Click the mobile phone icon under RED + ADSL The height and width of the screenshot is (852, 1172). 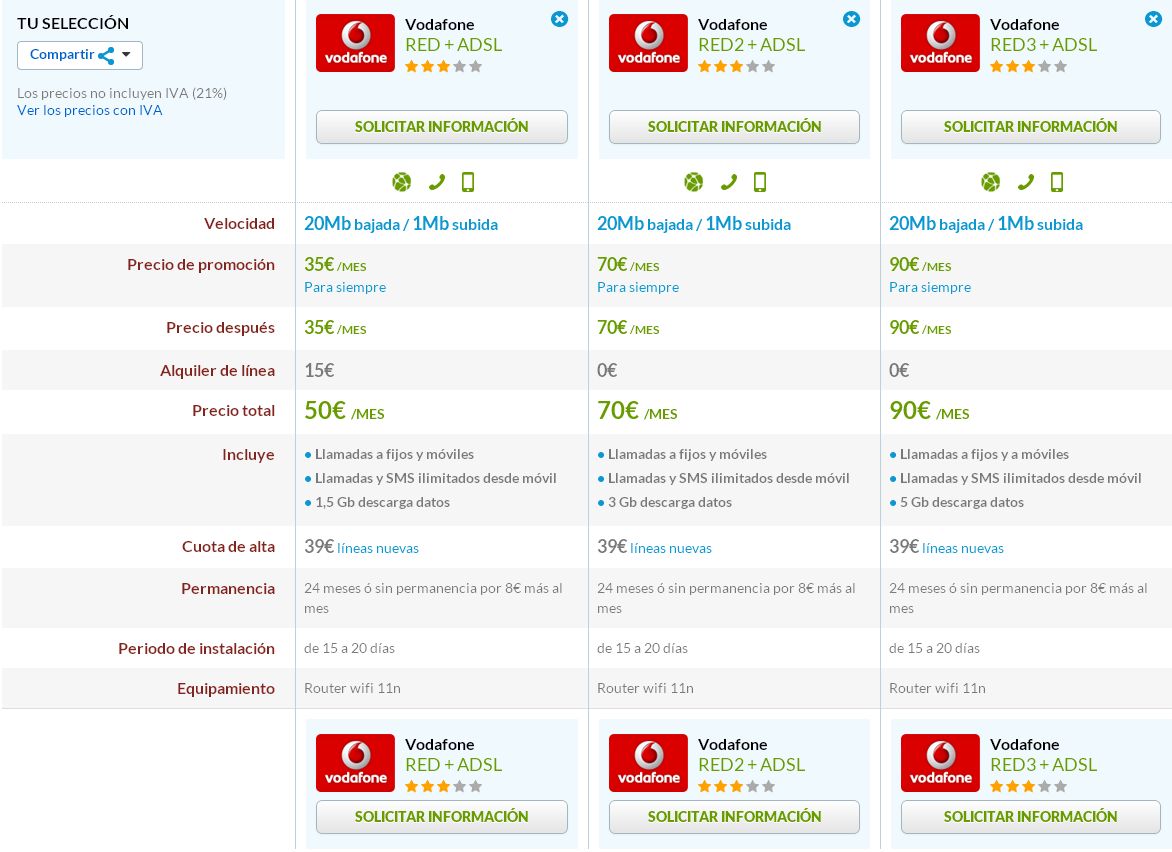(468, 182)
